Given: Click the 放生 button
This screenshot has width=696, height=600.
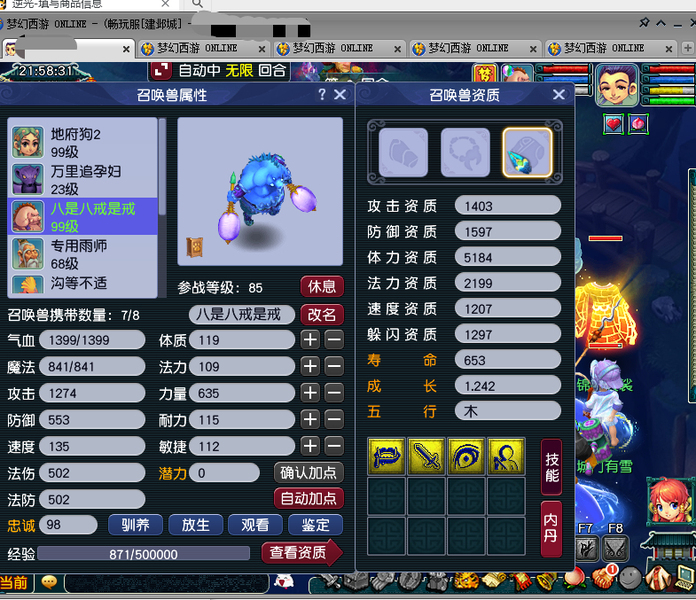Looking at the screenshot, I should click(x=195, y=525).
